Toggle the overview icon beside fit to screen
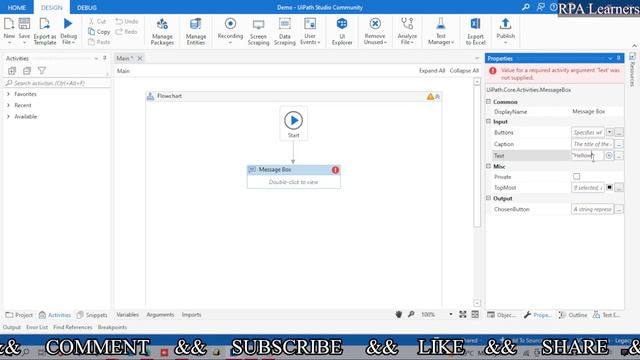 pos(475,314)
